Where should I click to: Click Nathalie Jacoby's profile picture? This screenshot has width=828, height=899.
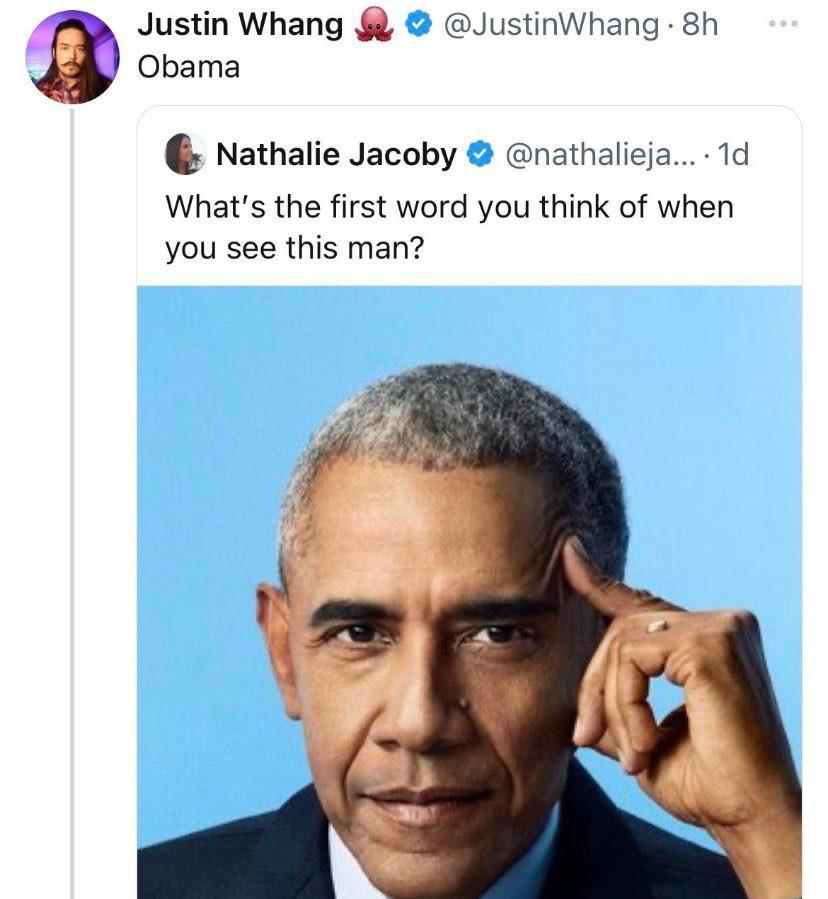pyautogui.click(x=183, y=155)
